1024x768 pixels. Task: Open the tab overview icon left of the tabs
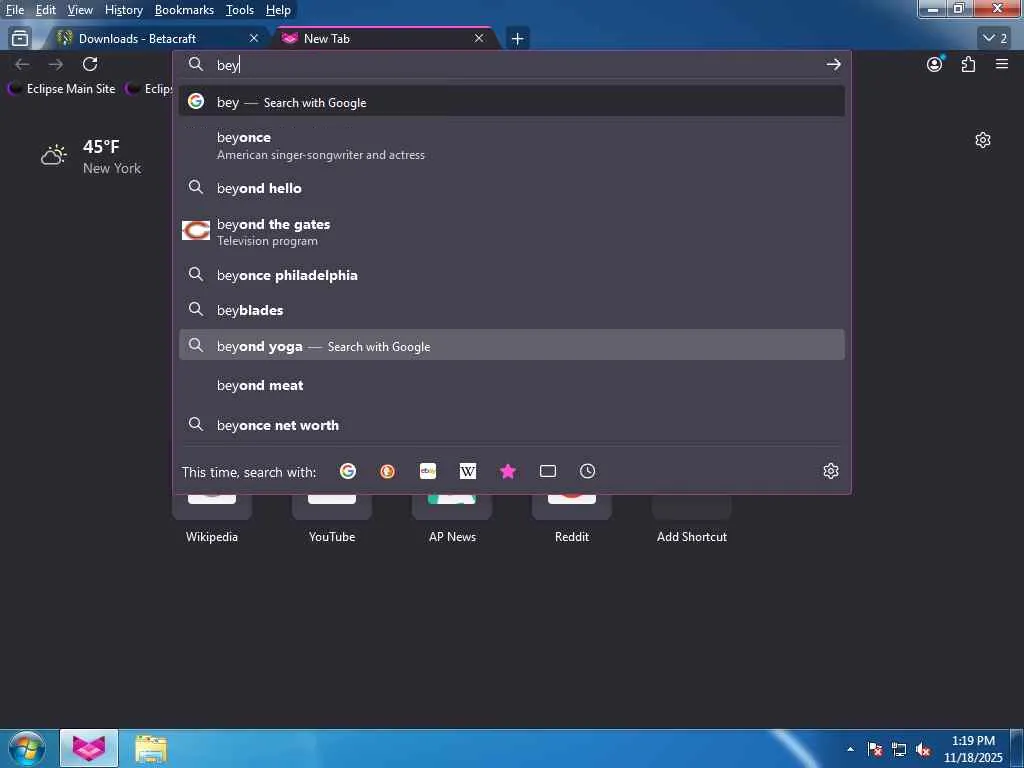[20, 39]
